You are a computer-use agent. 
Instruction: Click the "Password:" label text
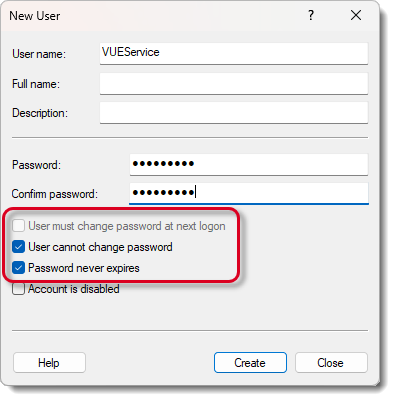pos(36,165)
